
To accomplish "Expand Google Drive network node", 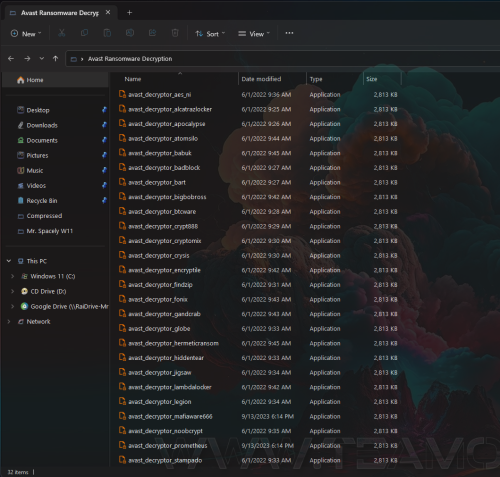I will [x=13, y=306].
